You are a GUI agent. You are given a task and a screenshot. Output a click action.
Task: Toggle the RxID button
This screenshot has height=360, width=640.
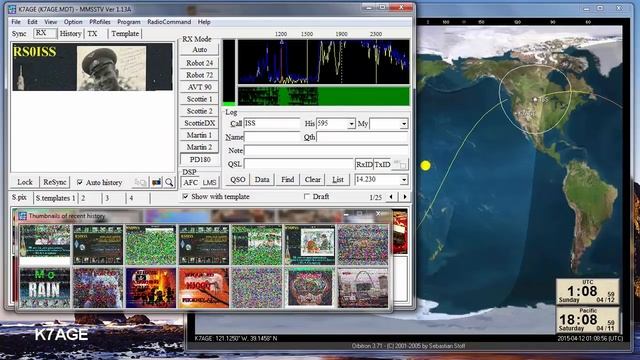[x=364, y=164]
